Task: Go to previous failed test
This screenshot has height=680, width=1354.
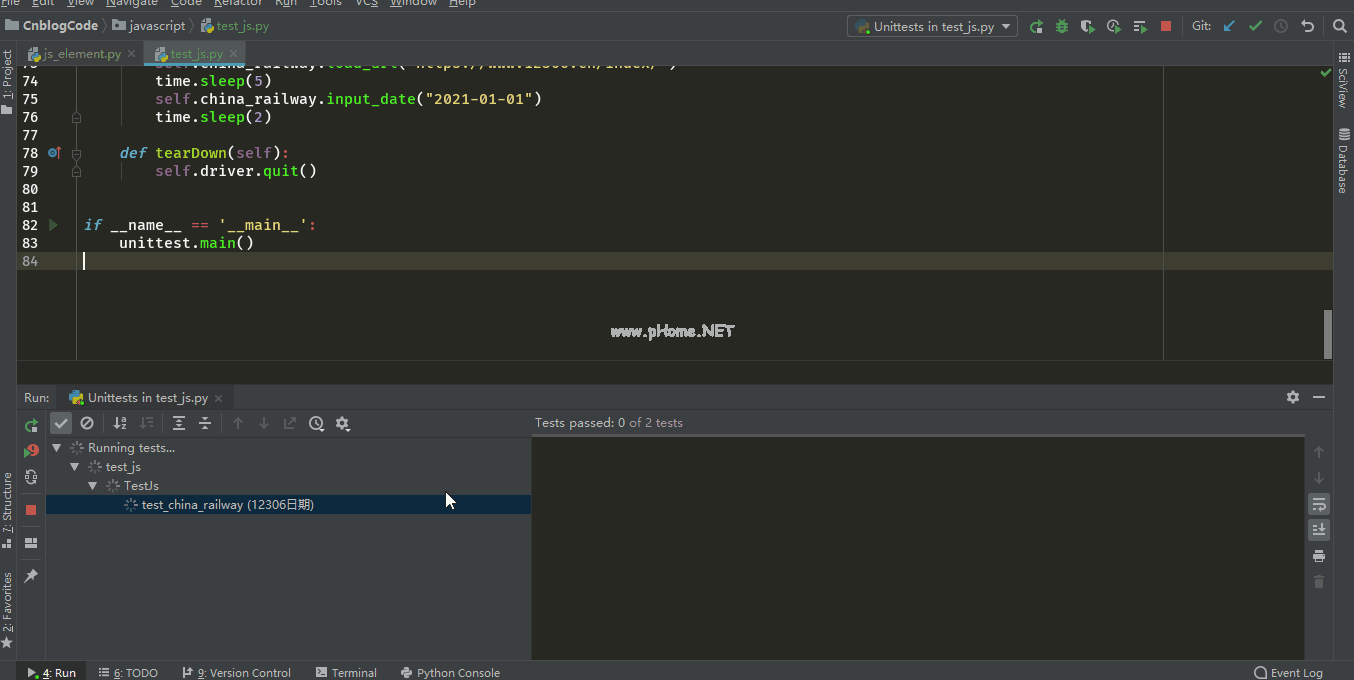Action: [238, 423]
